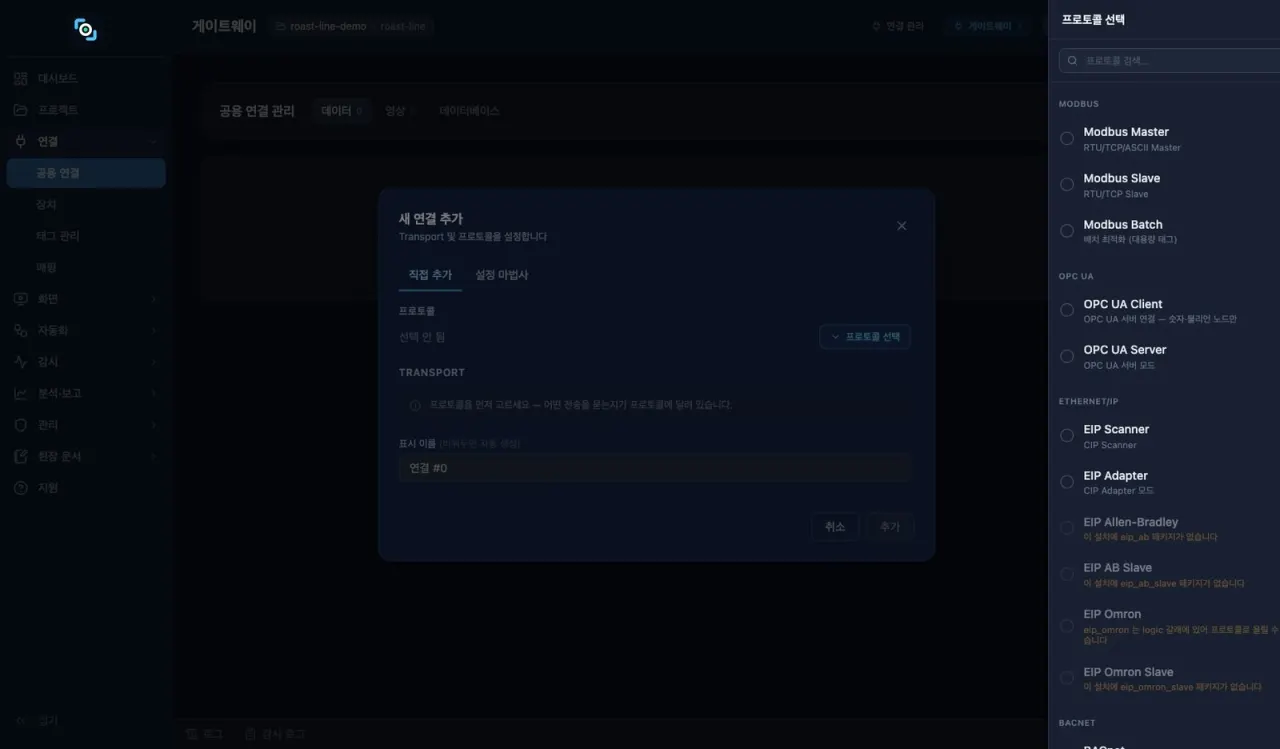Click the 추가 button in the dialog
The image size is (1280, 749).
[890, 527]
